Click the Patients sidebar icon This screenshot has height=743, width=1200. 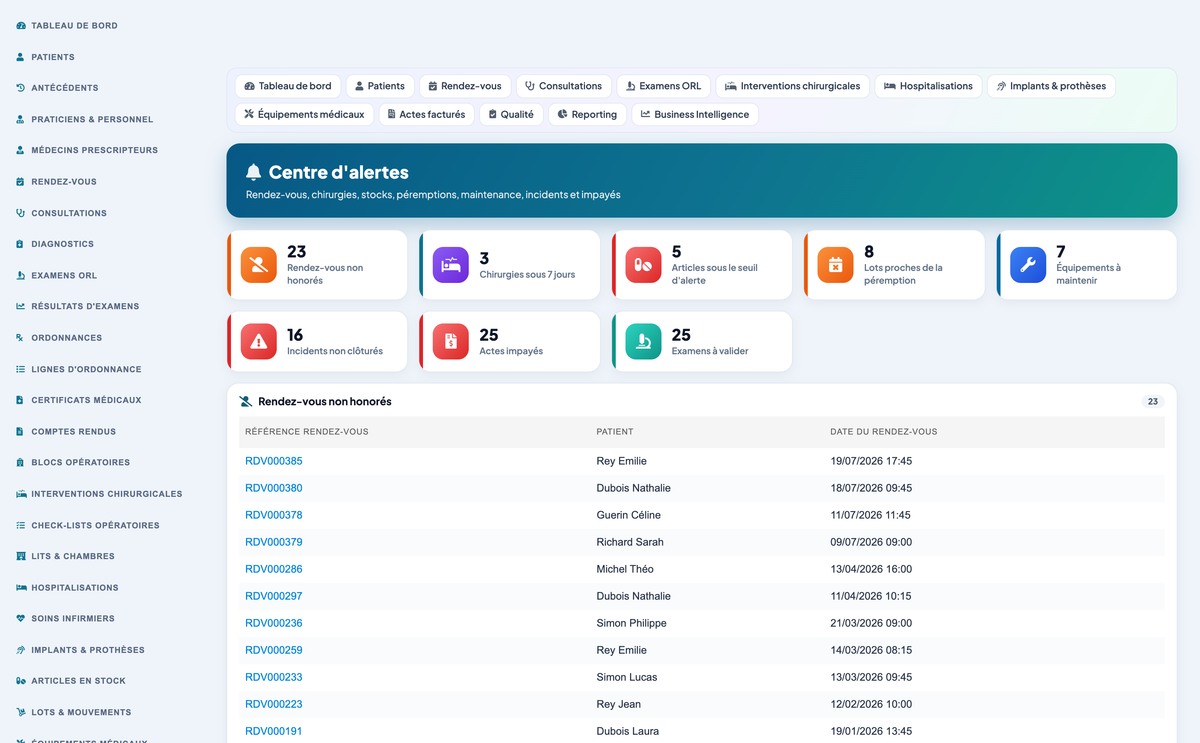pos(21,57)
